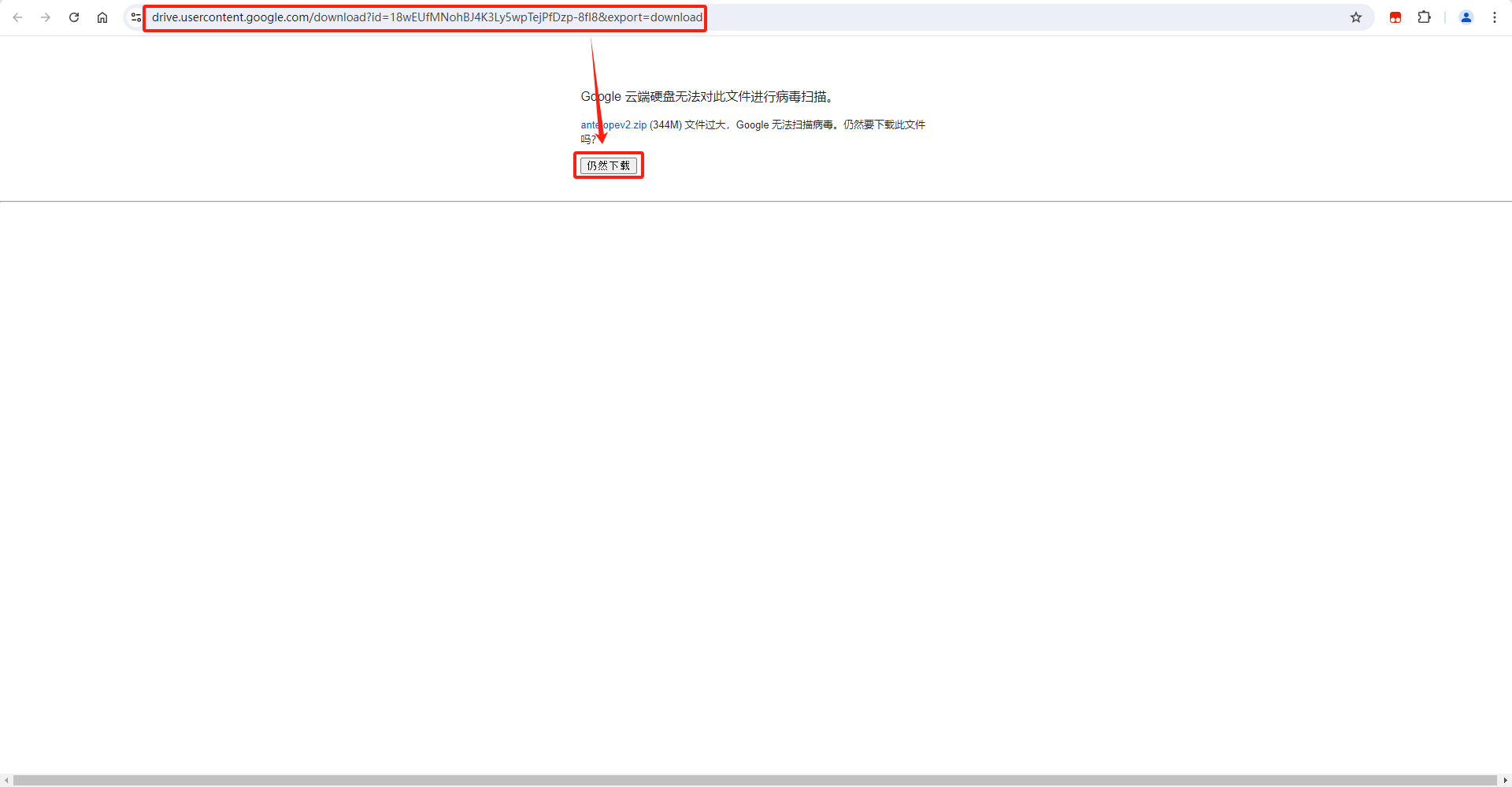1512x787 pixels.
Task: Open the Chrome three-dot menu
Action: click(1495, 17)
